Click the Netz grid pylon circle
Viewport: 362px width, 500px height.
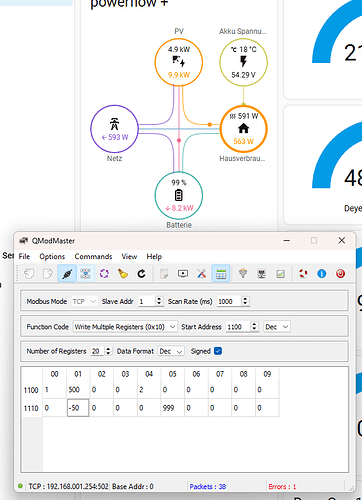tap(114, 129)
